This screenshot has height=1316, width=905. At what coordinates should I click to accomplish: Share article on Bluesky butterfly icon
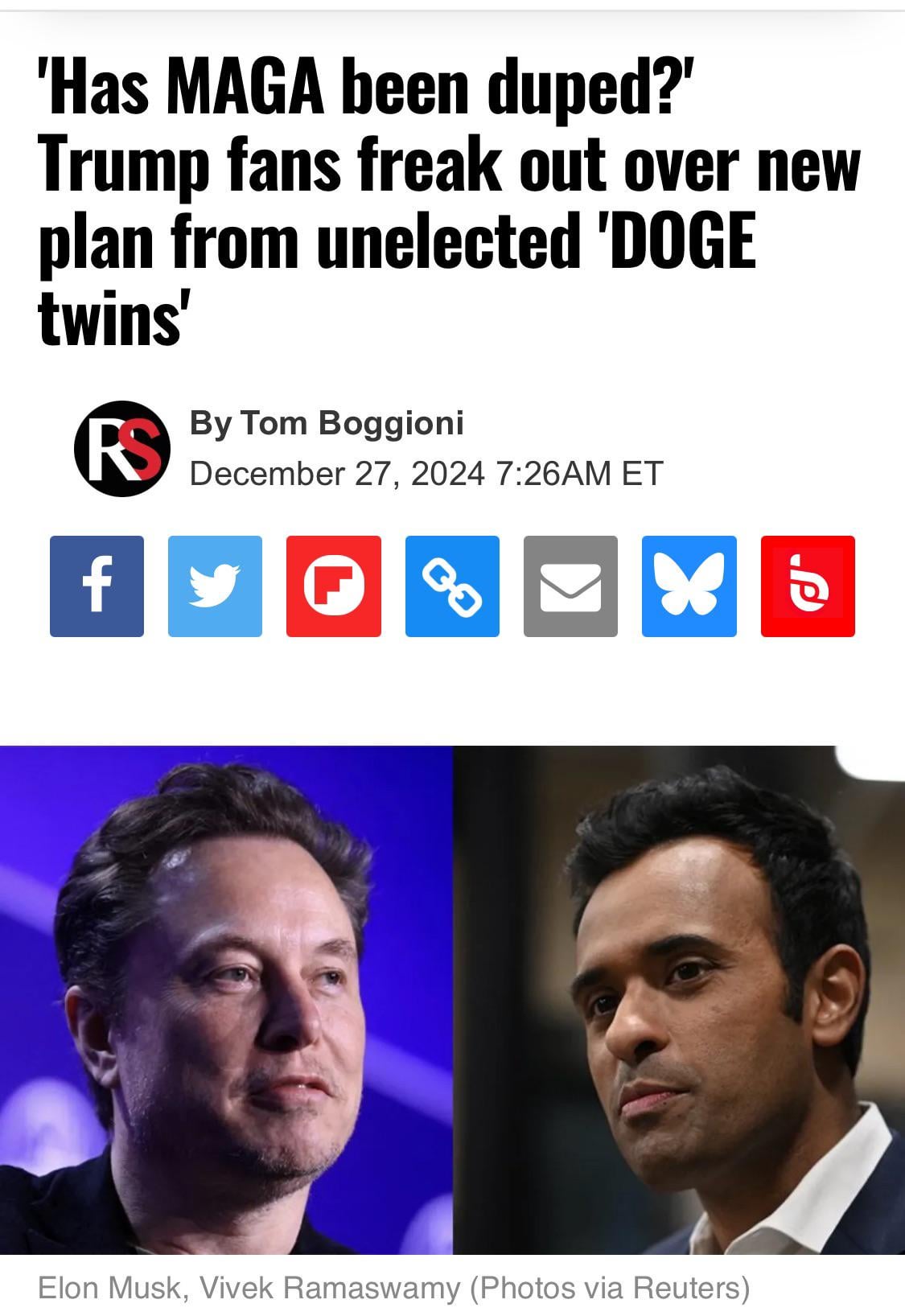point(689,586)
